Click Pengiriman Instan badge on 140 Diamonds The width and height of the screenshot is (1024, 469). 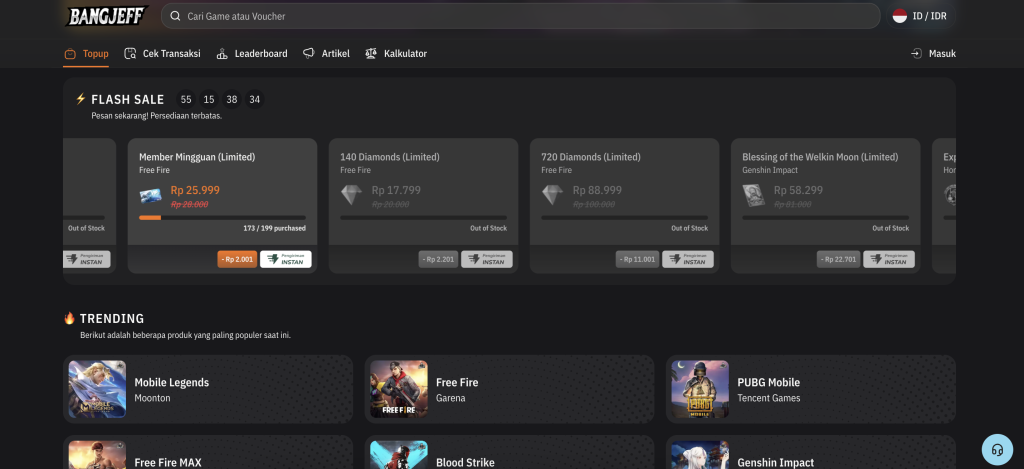click(x=487, y=259)
